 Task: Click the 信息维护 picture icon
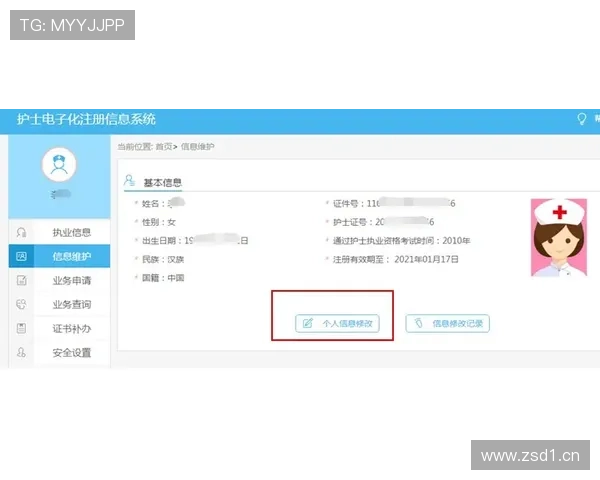click(x=21, y=256)
